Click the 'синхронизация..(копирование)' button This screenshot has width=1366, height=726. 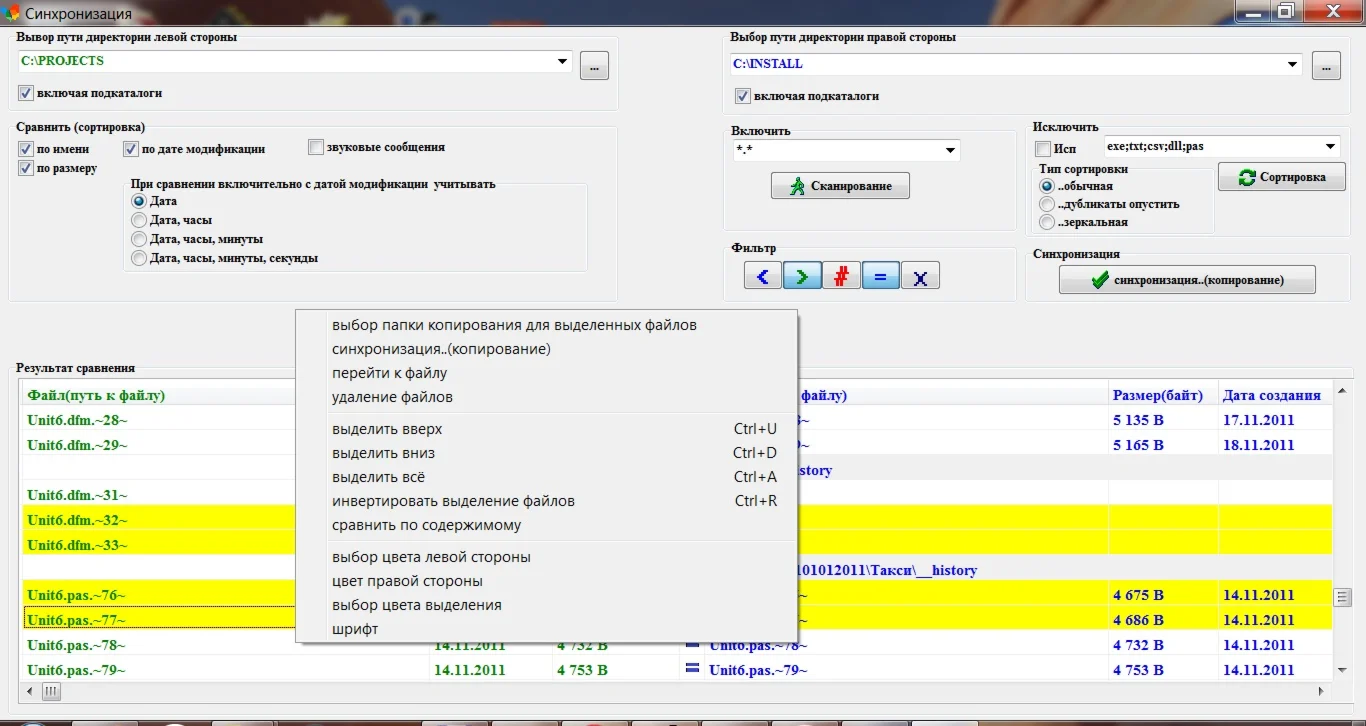(1187, 281)
